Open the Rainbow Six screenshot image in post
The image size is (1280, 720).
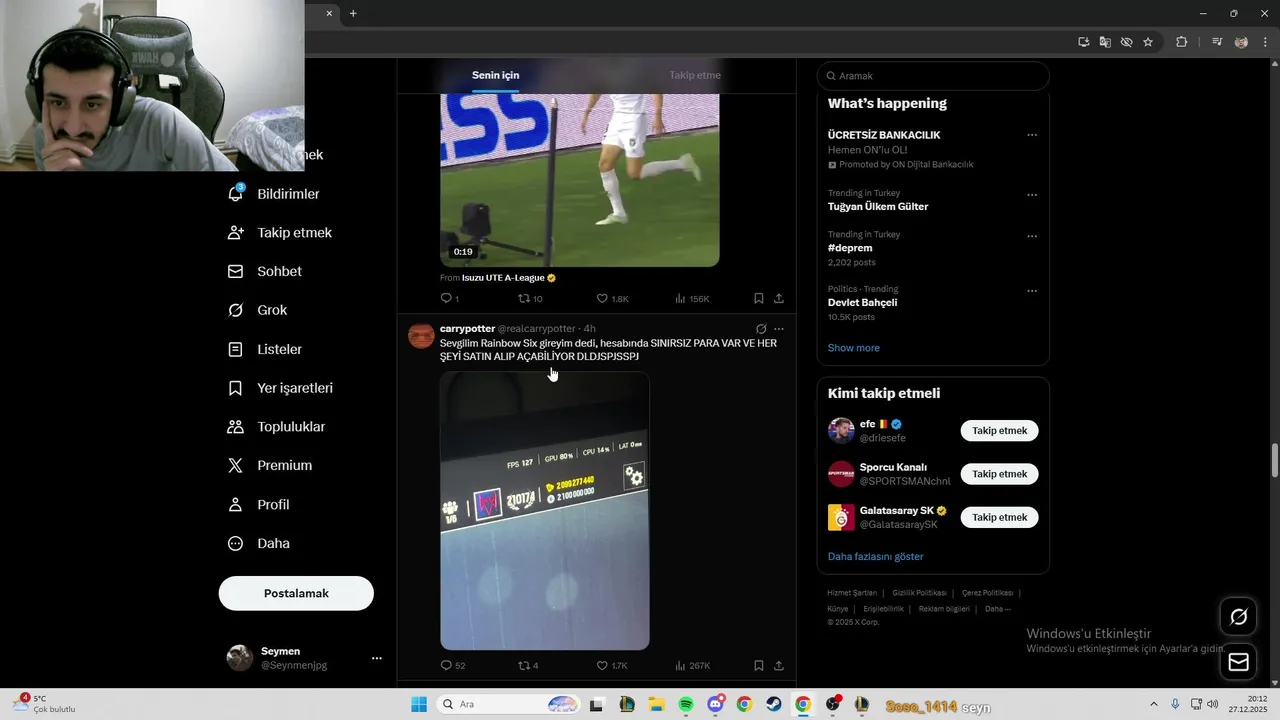tap(545, 511)
